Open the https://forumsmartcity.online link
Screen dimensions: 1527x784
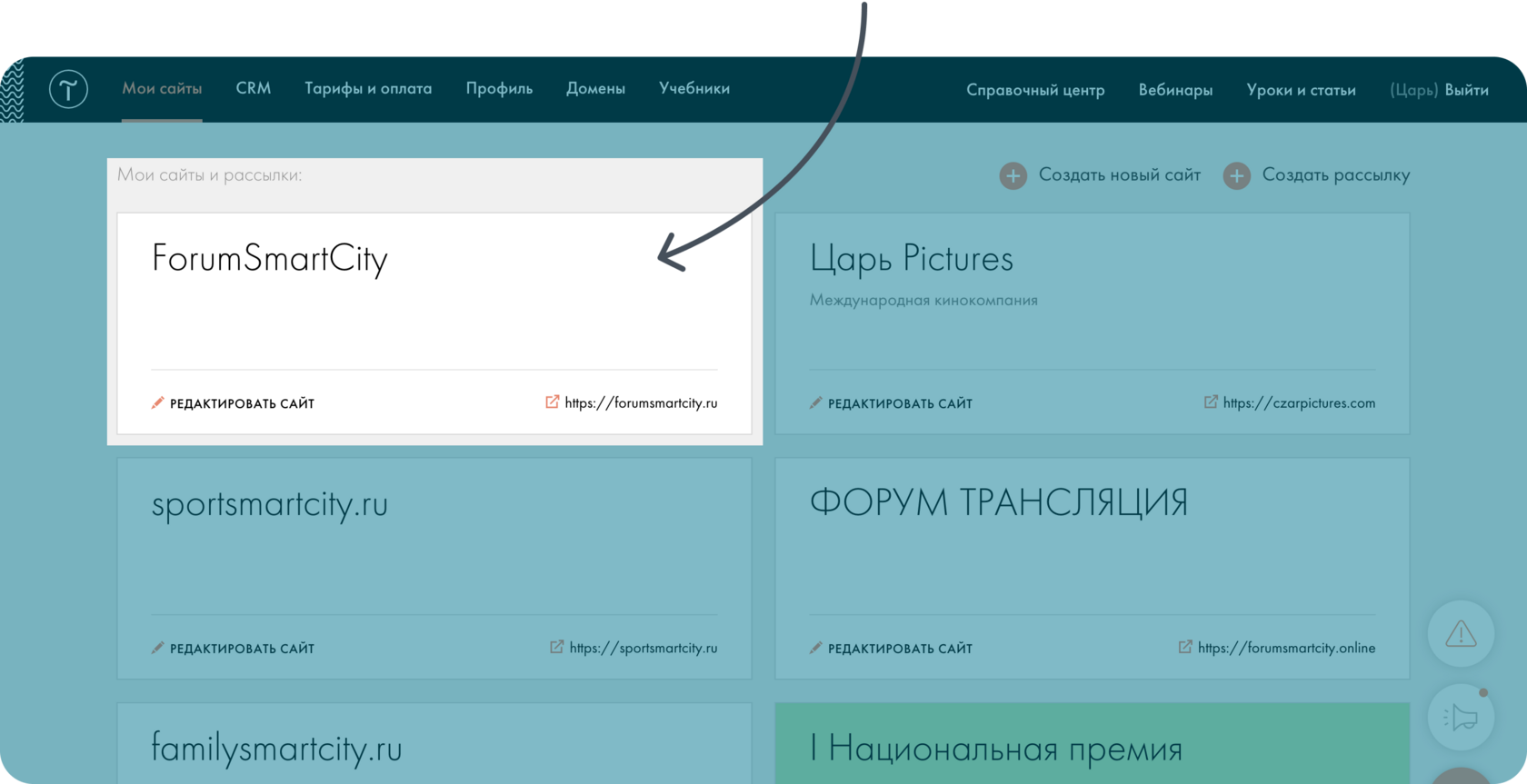(1286, 648)
